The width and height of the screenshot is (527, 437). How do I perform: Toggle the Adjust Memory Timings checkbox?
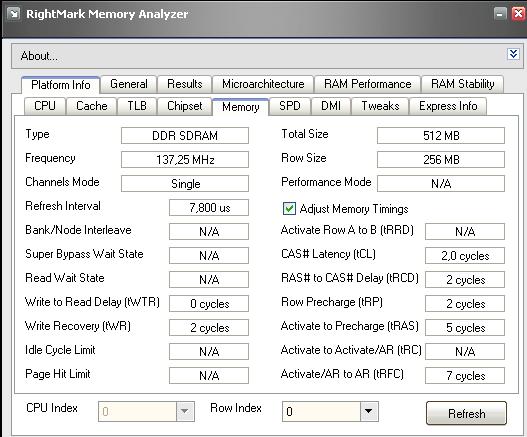point(289,208)
